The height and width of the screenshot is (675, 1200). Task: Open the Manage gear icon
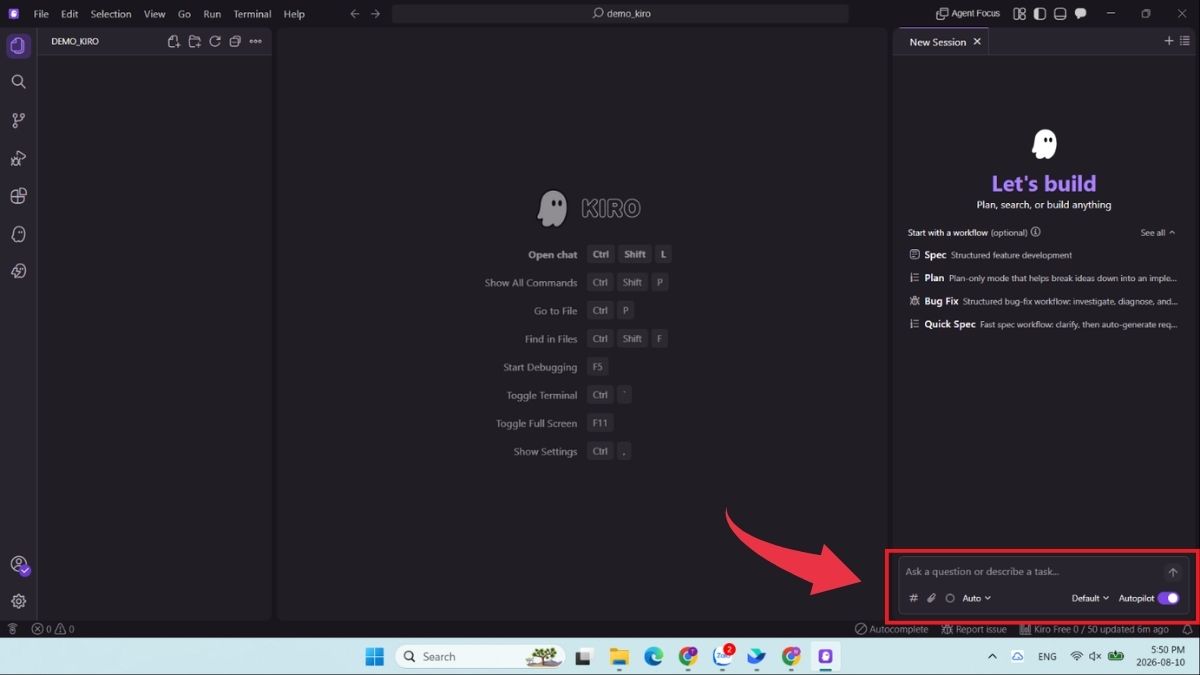[x=18, y=601]
